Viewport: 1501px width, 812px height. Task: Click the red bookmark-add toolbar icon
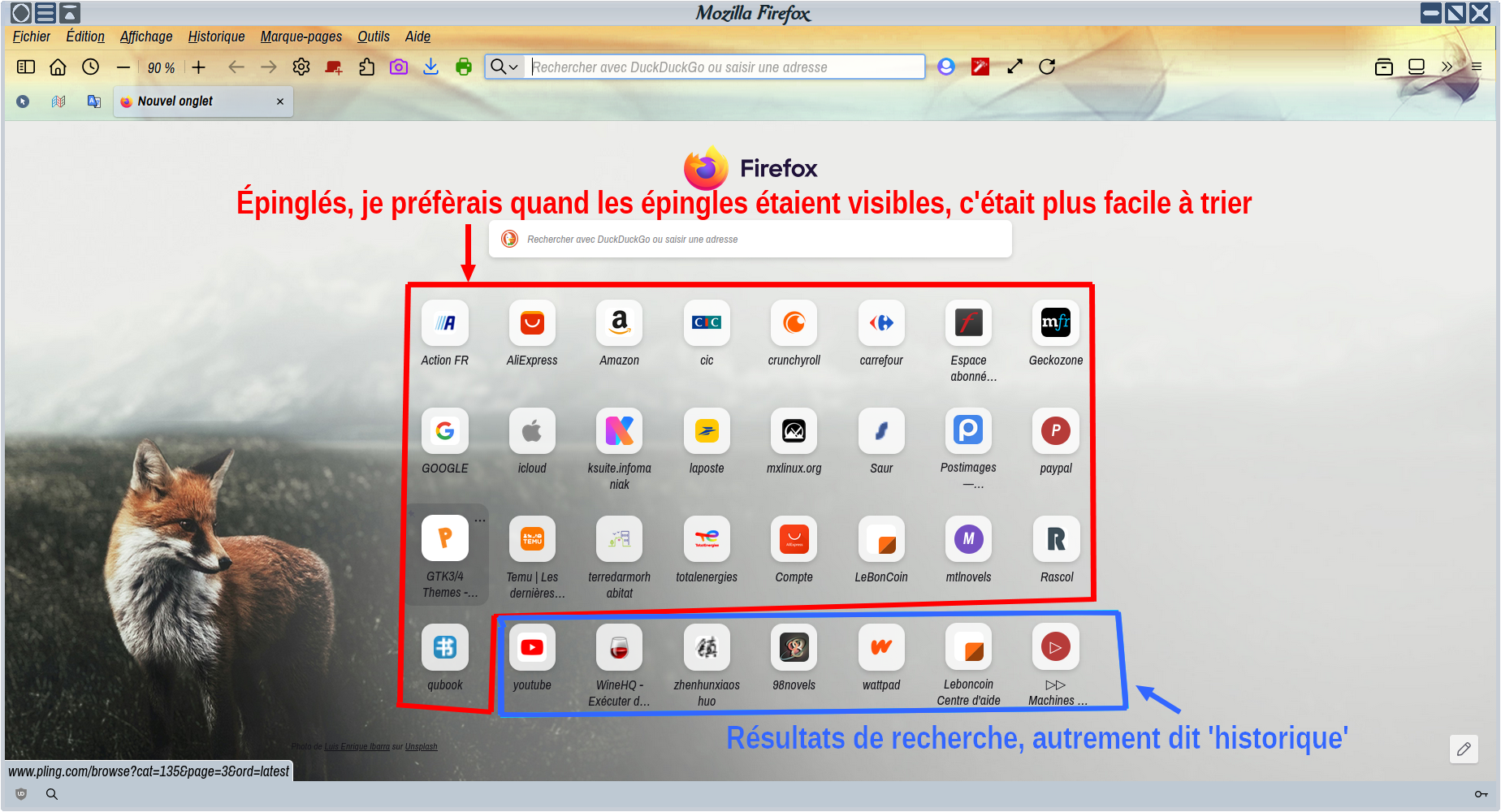pos(334,67)
